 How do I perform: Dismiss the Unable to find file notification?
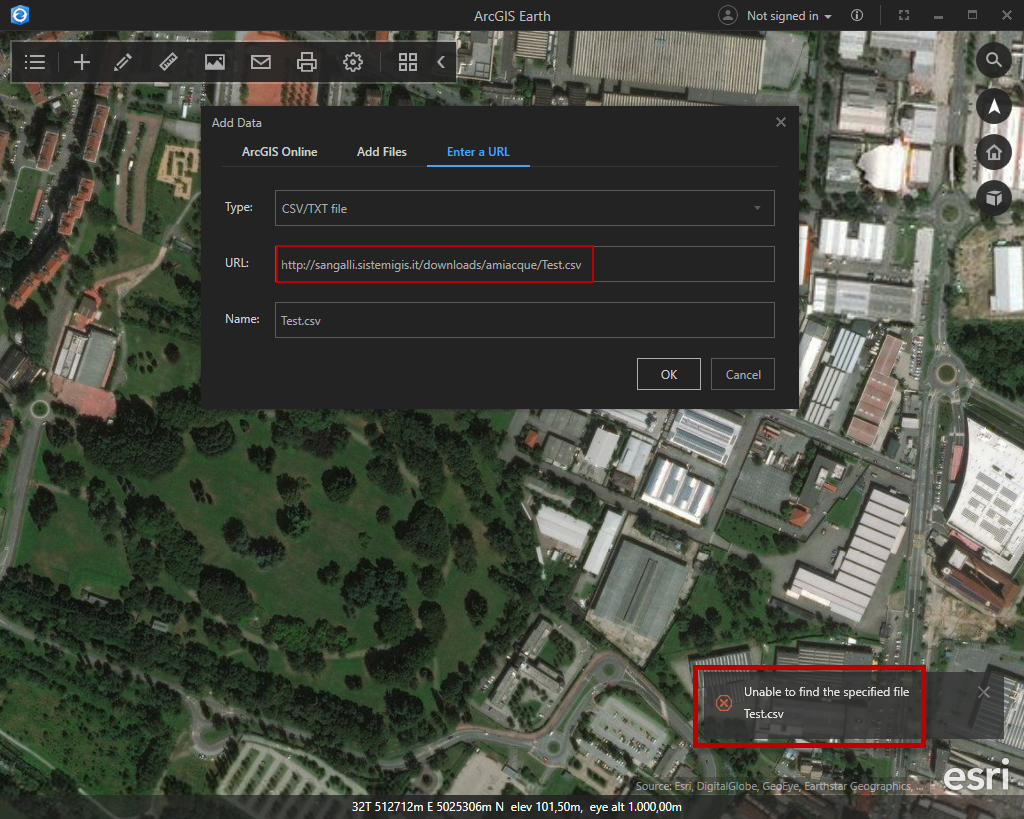[984, 692]
